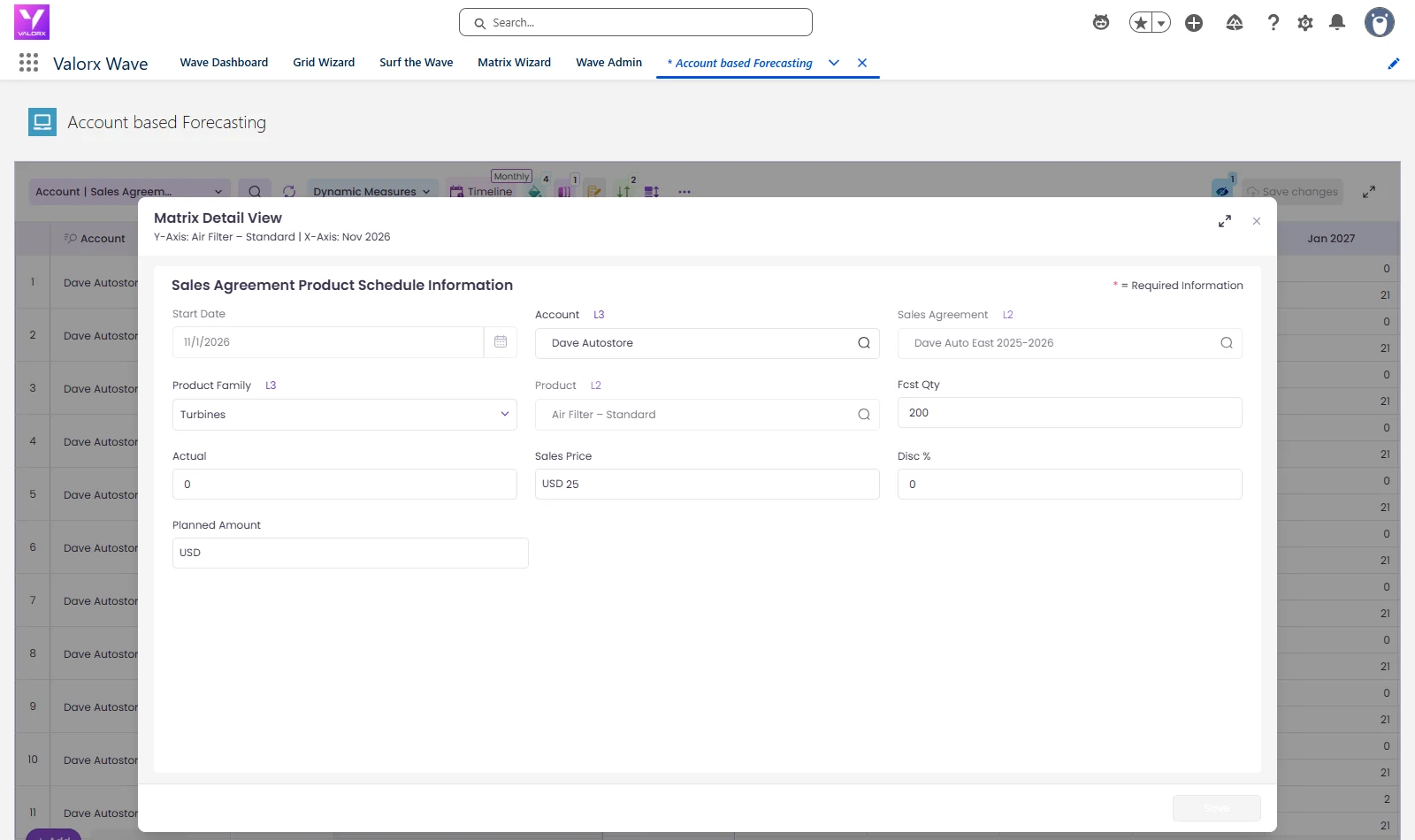Viewport: 1415px width, 840px height.
Task: Click the purple columns icon
Action: 564,192
